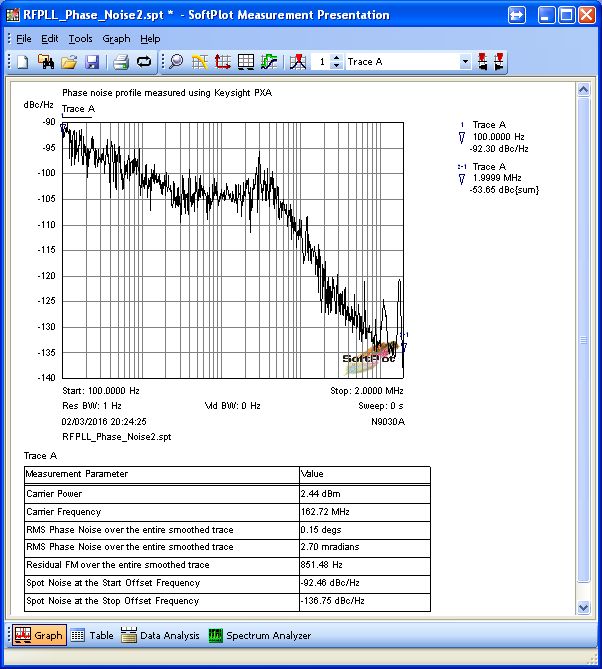602x669 pixels.
Task: Click the scroll down arrow of vertical scrollbar
Action: (x=583, y=607)
